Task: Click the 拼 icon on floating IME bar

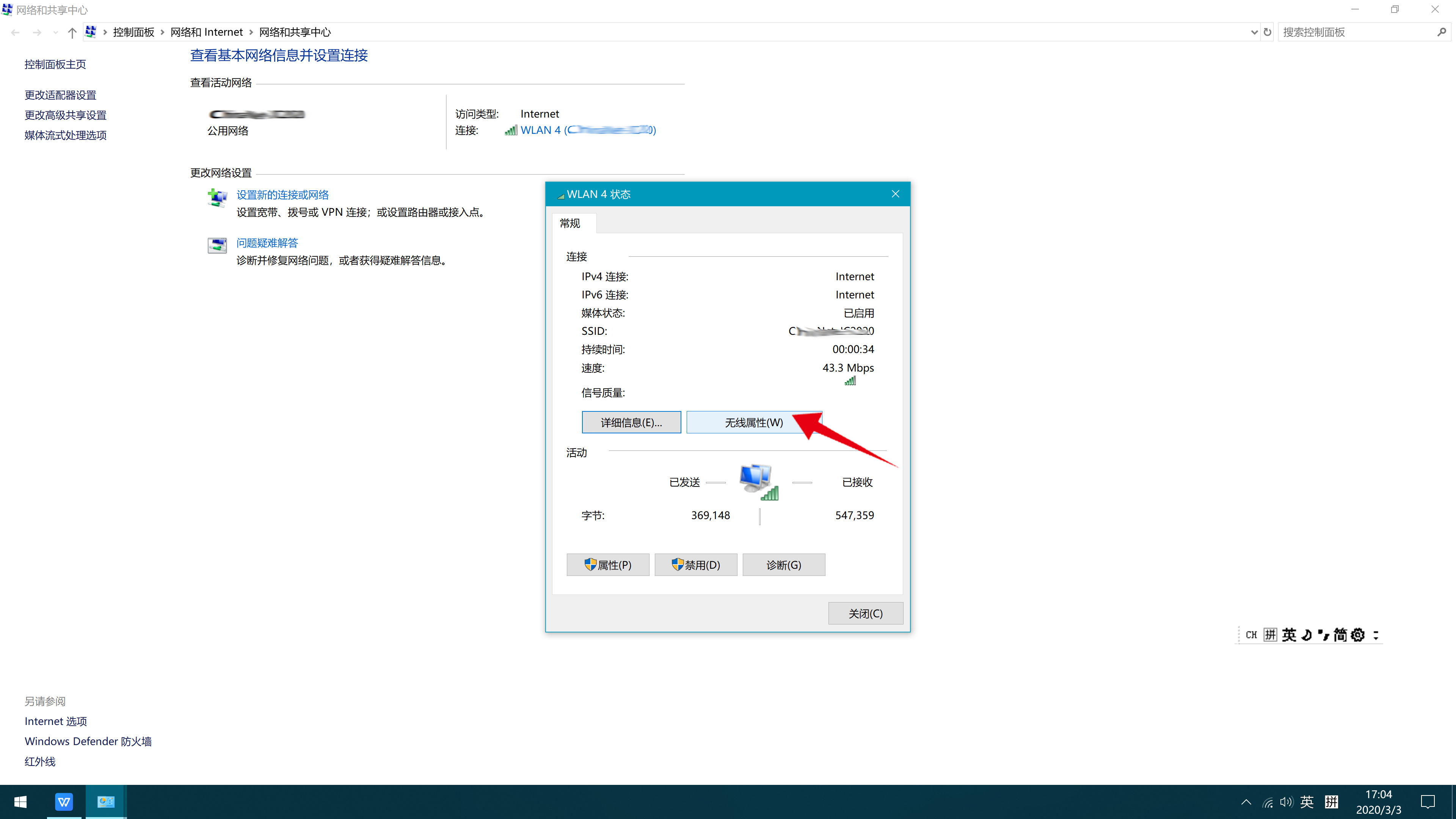Action: pos(1270,635)
